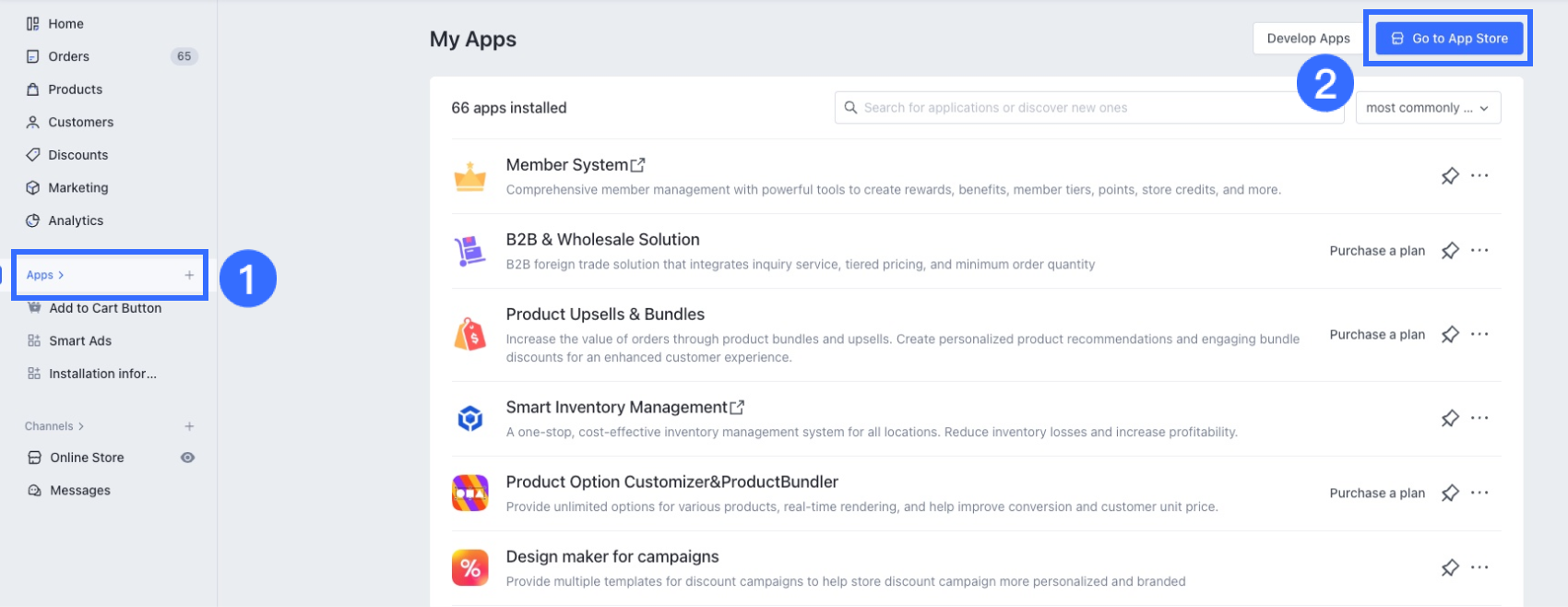Expand the Apps section chevron
The width and height of the screenshot is (1568, 607).
[x=61, y=275]
